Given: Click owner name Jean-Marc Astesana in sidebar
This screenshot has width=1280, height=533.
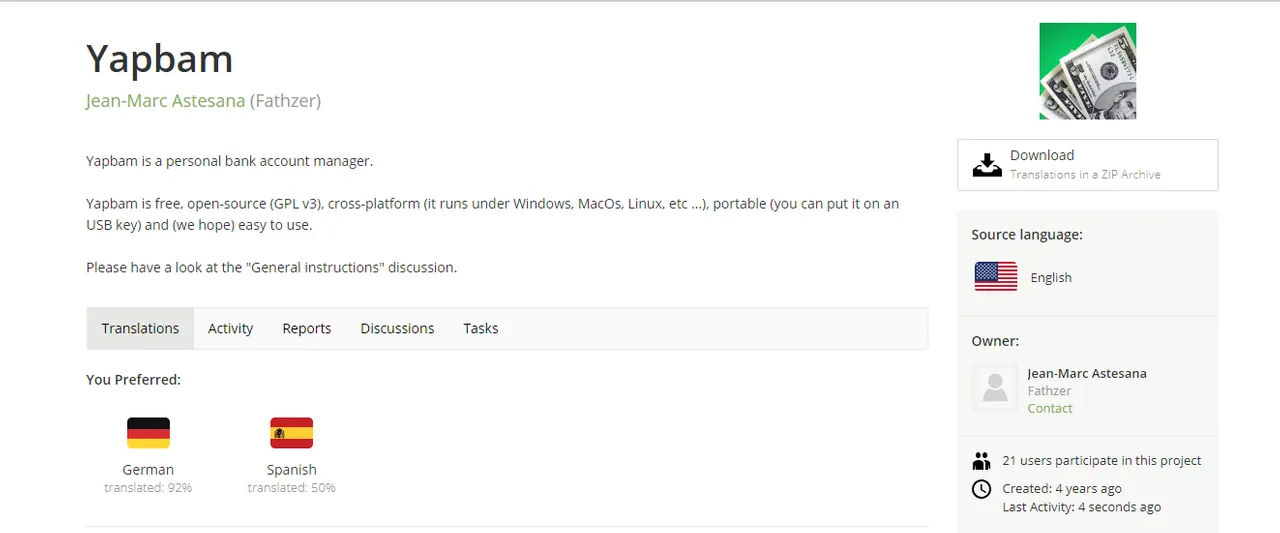Looking at the screenshot, I should pos(1087,373).
